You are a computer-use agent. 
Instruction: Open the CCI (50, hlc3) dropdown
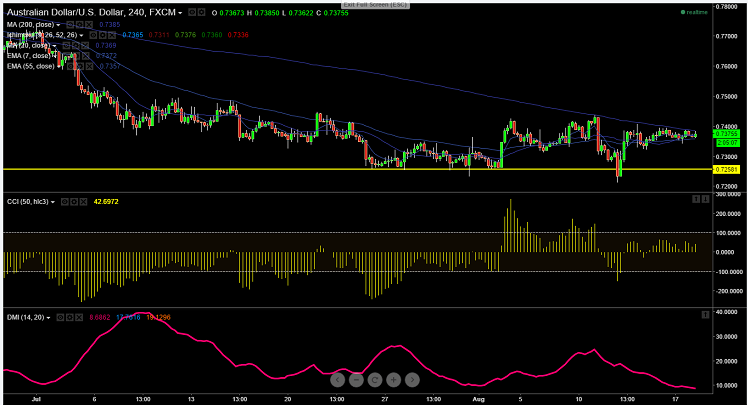click(55, 202)
